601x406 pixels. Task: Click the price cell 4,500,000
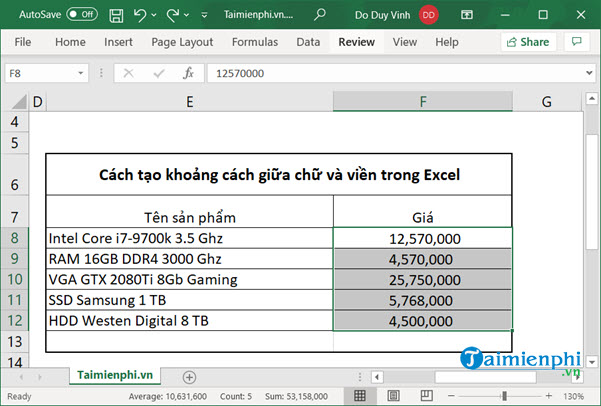423,321
